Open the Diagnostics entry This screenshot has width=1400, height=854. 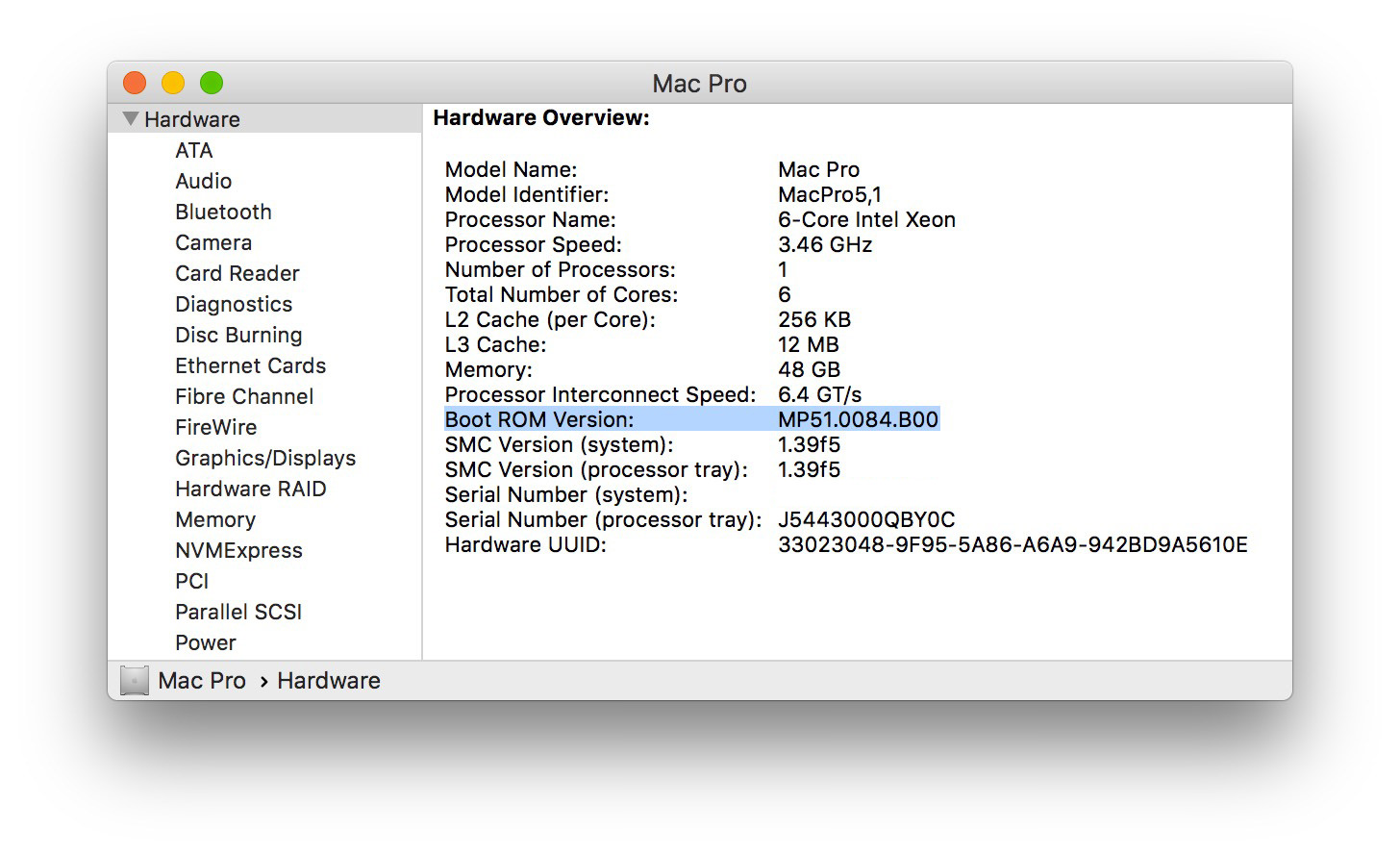[x=234, y=304]
